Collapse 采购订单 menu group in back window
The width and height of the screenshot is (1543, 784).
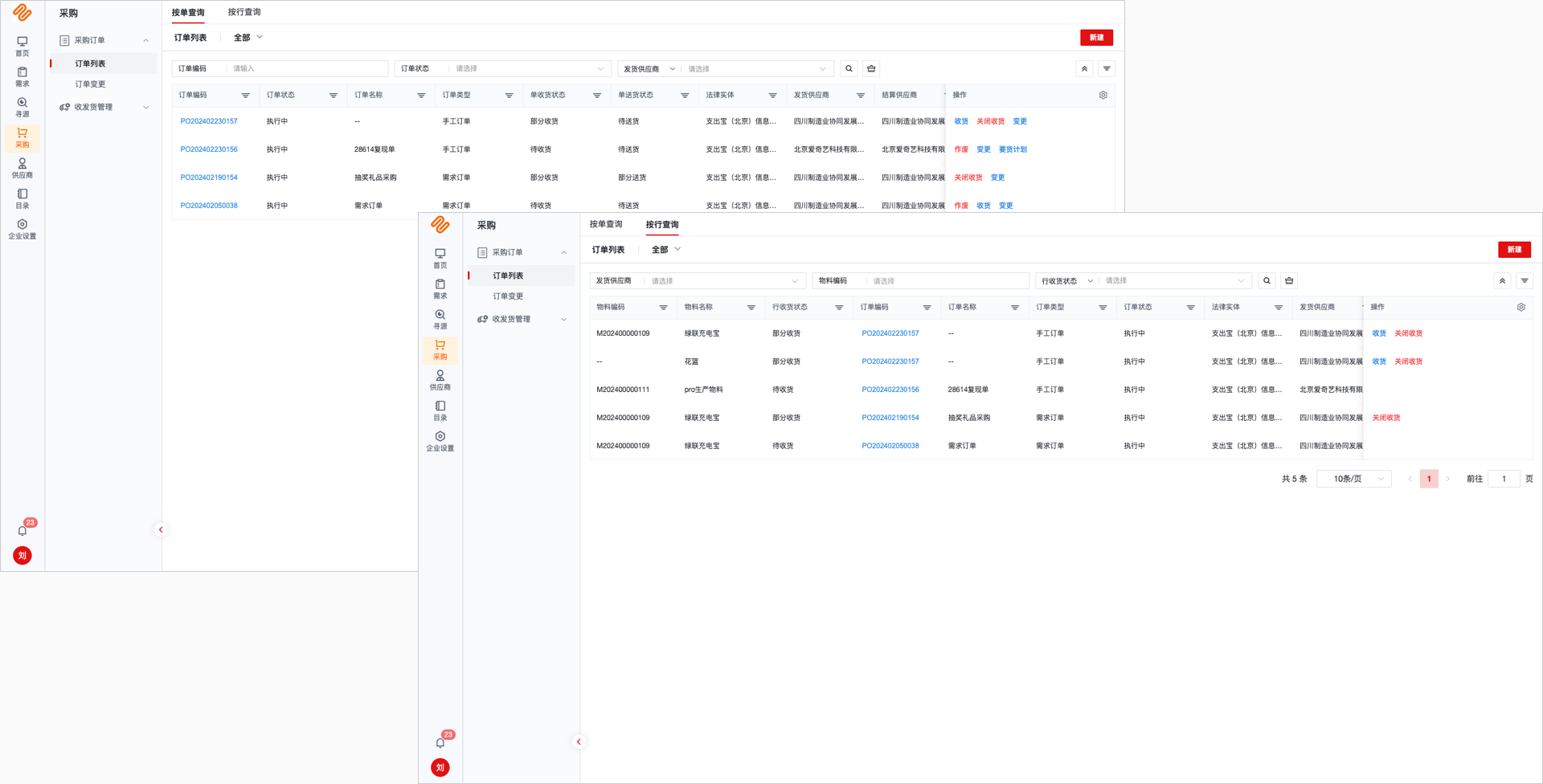tap(145, 40)
